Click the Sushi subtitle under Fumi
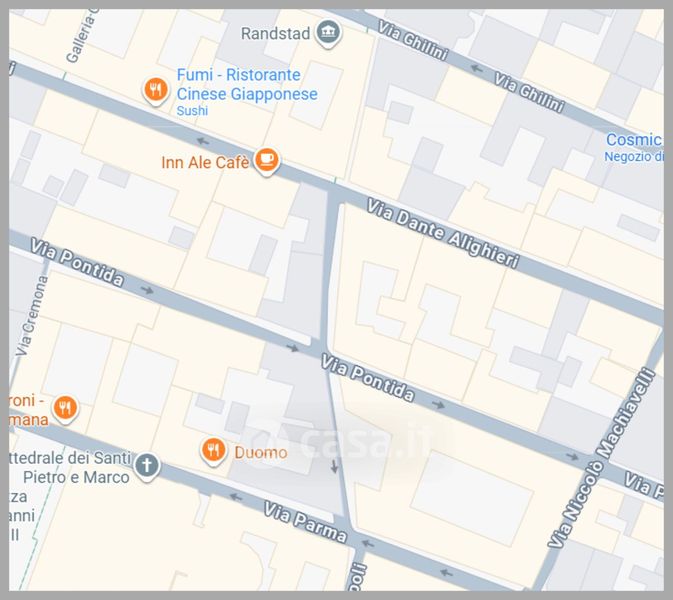Viewport: 673px width, 600px height. click(192, 111)
